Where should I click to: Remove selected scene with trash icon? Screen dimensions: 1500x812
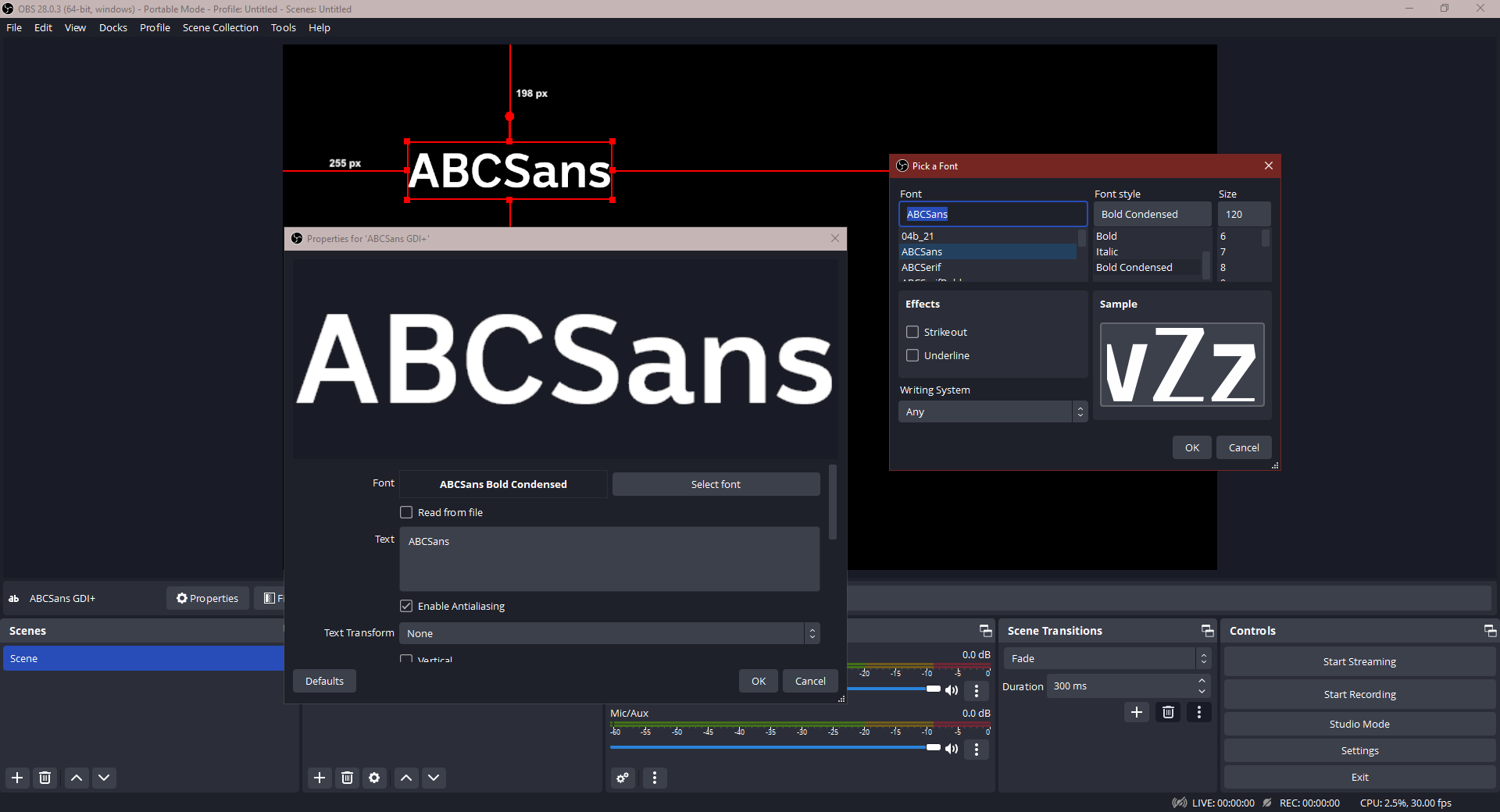pos(45,778)
